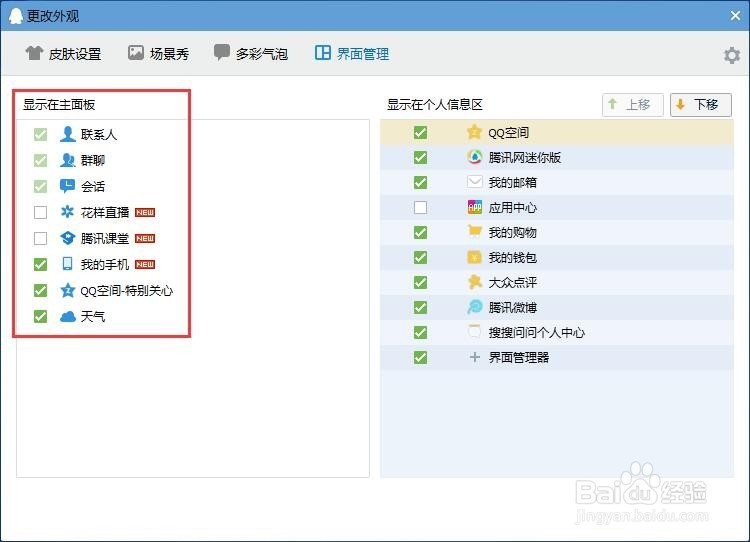Click the 场景秀 picture icon
750x542 pixels.
pyautogui.click(x=136, y=53)
